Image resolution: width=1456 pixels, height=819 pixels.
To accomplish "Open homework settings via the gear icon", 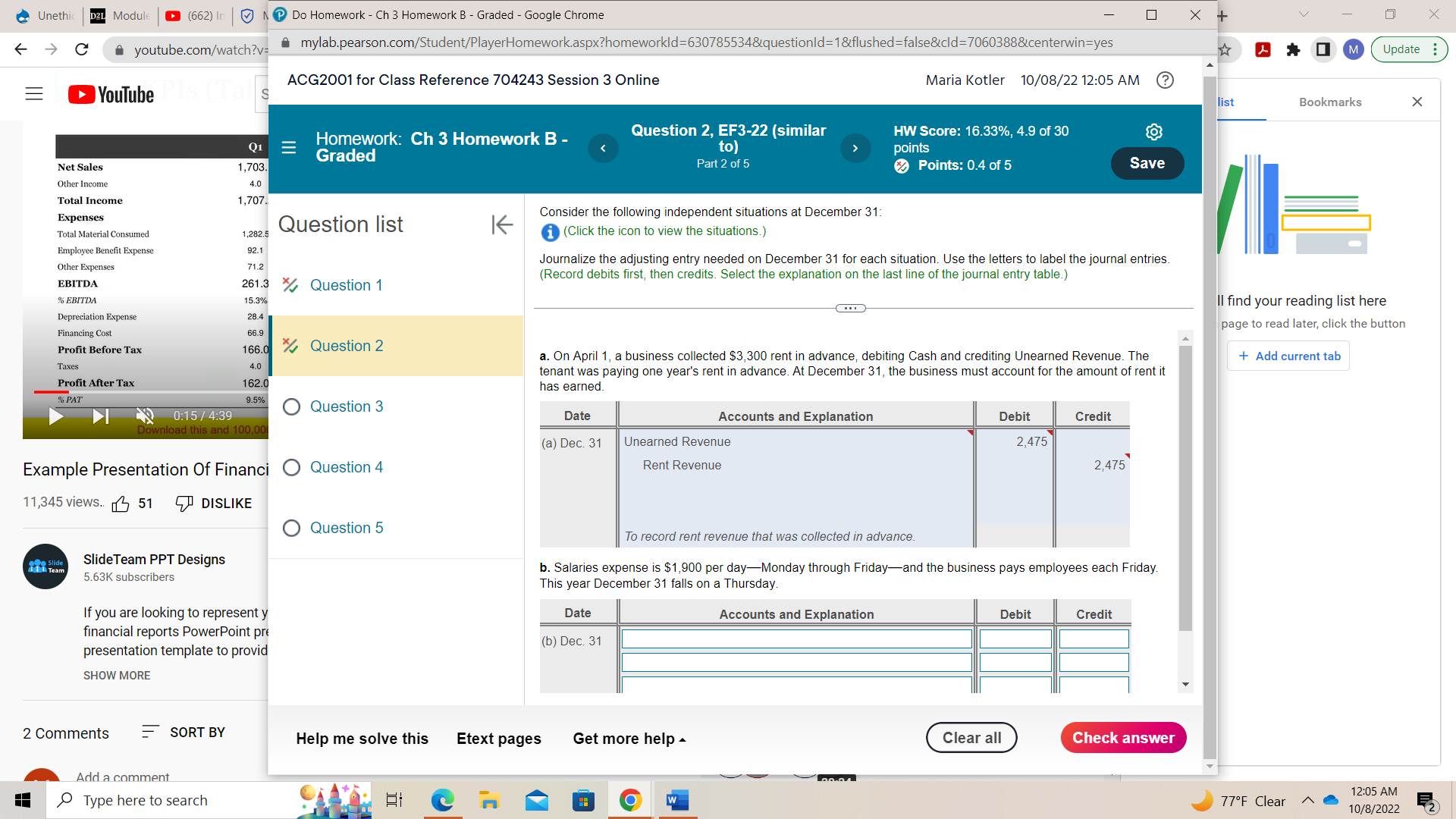I will (x=1153, y=131).
